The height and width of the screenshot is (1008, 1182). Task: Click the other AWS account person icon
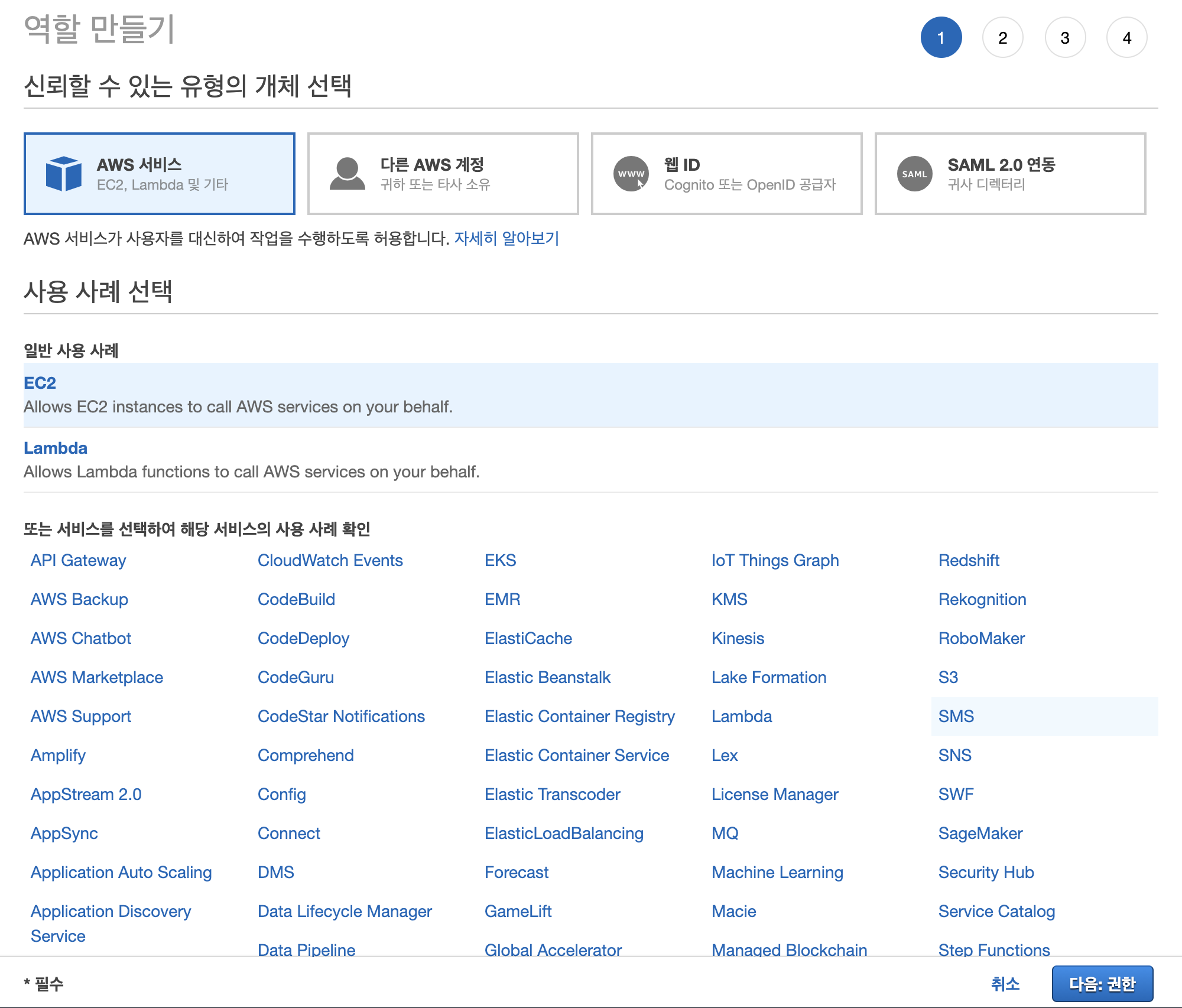[x=347, y=174]
